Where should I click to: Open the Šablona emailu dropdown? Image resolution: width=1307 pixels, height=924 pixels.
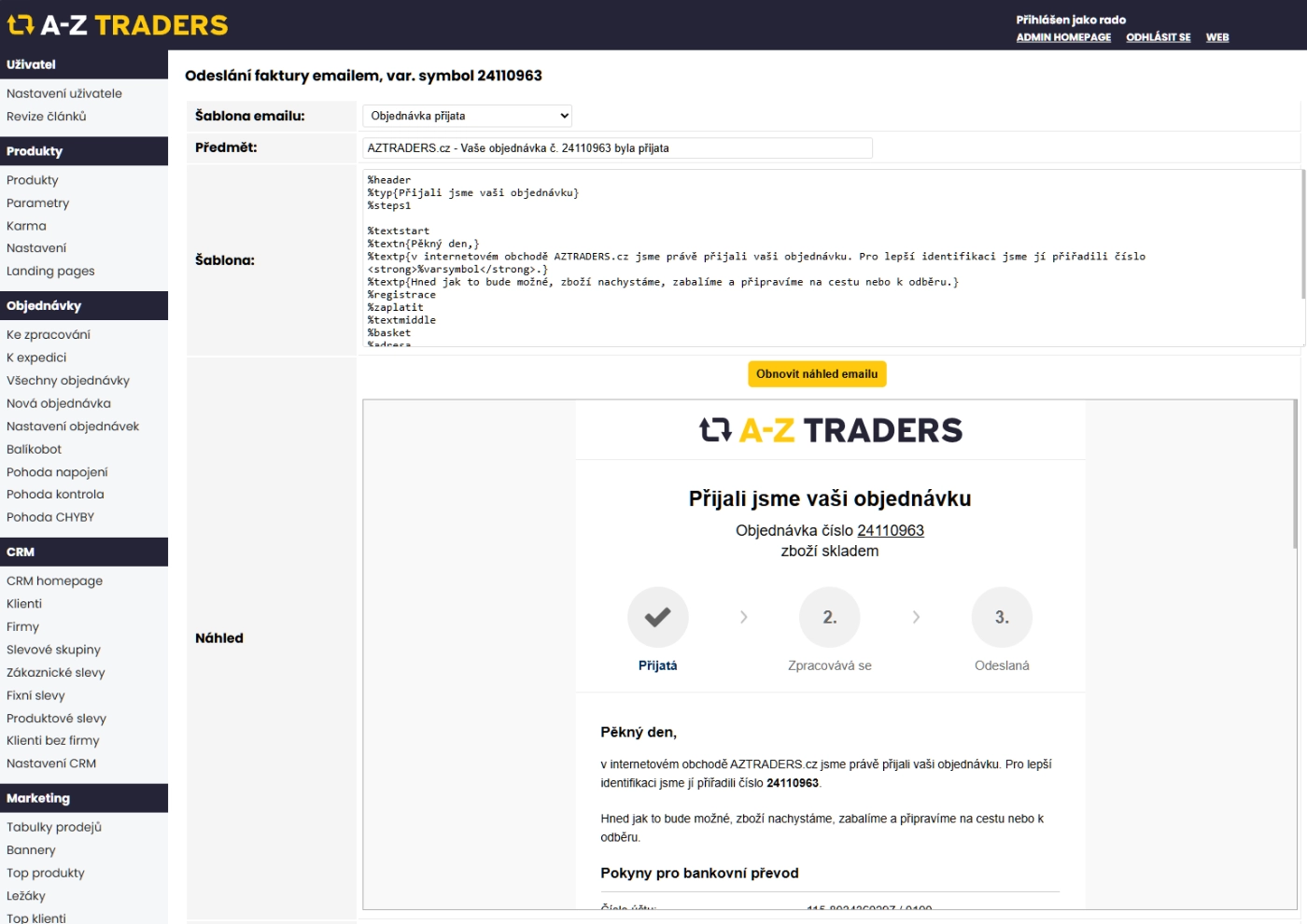click(467, 116)
